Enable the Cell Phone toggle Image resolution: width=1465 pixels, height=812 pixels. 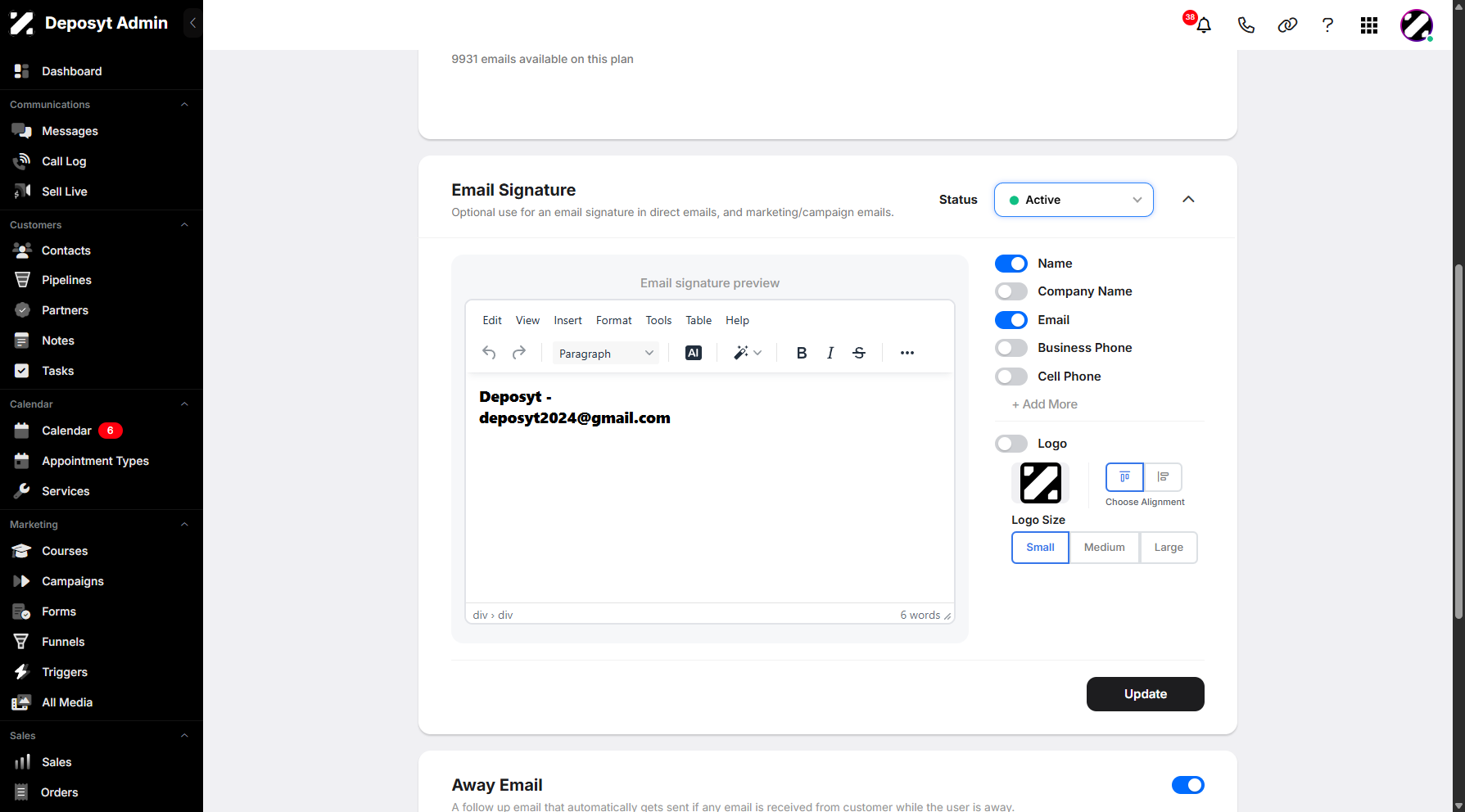[1011, 377]
